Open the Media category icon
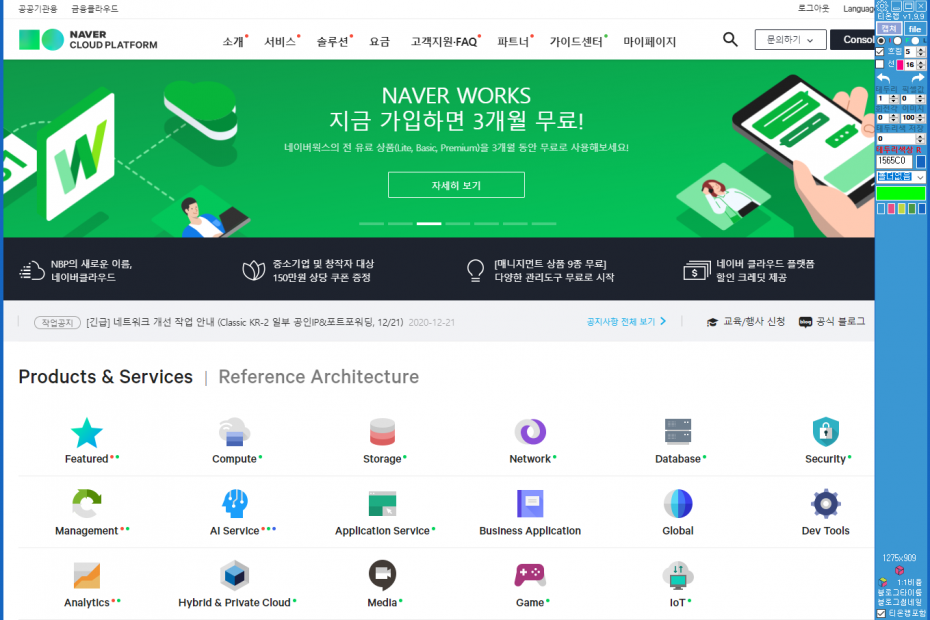 tap(382, 576)
